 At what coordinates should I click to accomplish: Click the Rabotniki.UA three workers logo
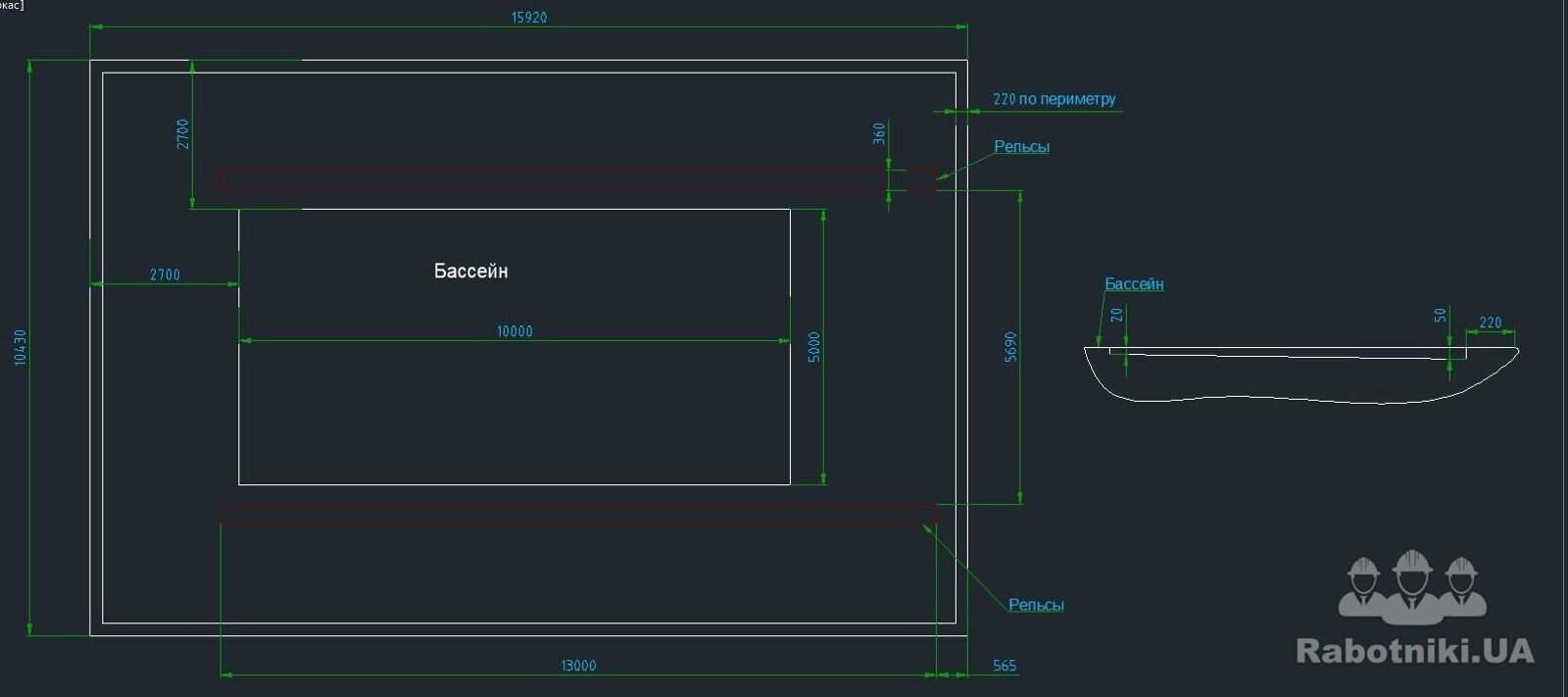(1412, 586)
